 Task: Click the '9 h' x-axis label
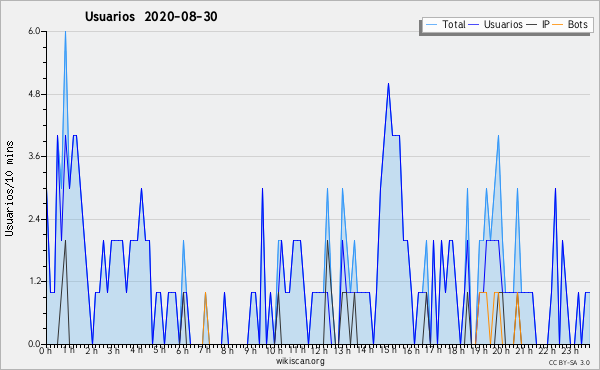[250, 351]
